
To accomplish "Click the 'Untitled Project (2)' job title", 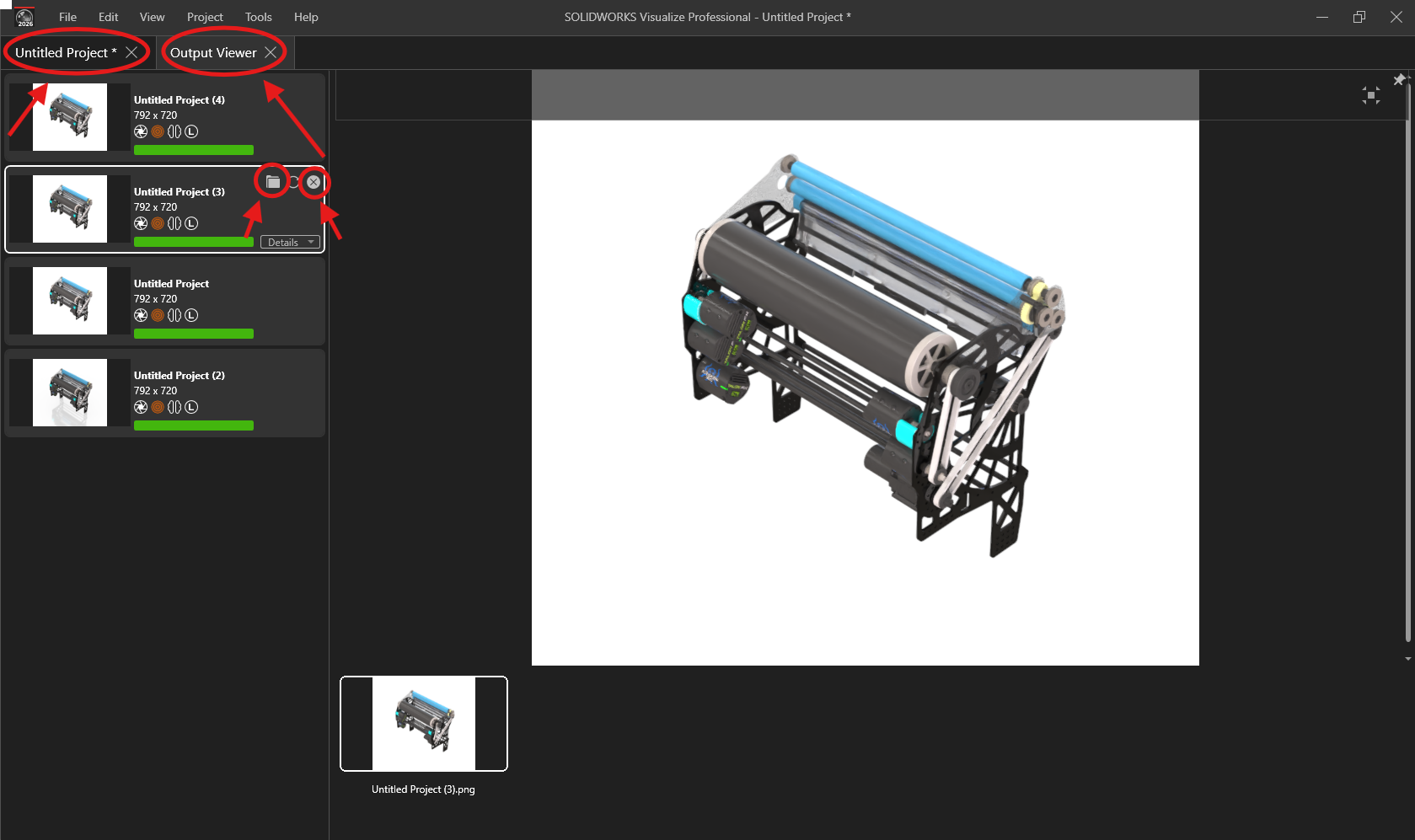I will click(x=180, y=376).
